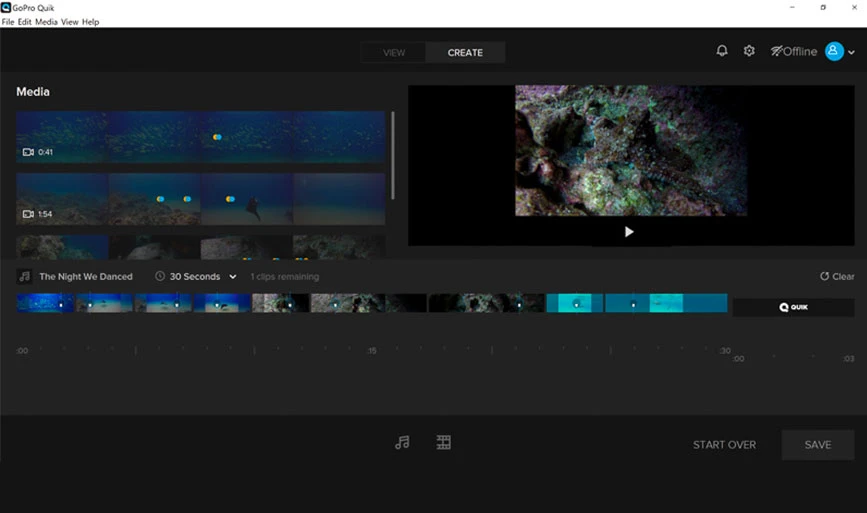This screenshot has height=513, width=867.
Task: Click the START OVER button
Action: pyautogui.click(x=724, y=445)
